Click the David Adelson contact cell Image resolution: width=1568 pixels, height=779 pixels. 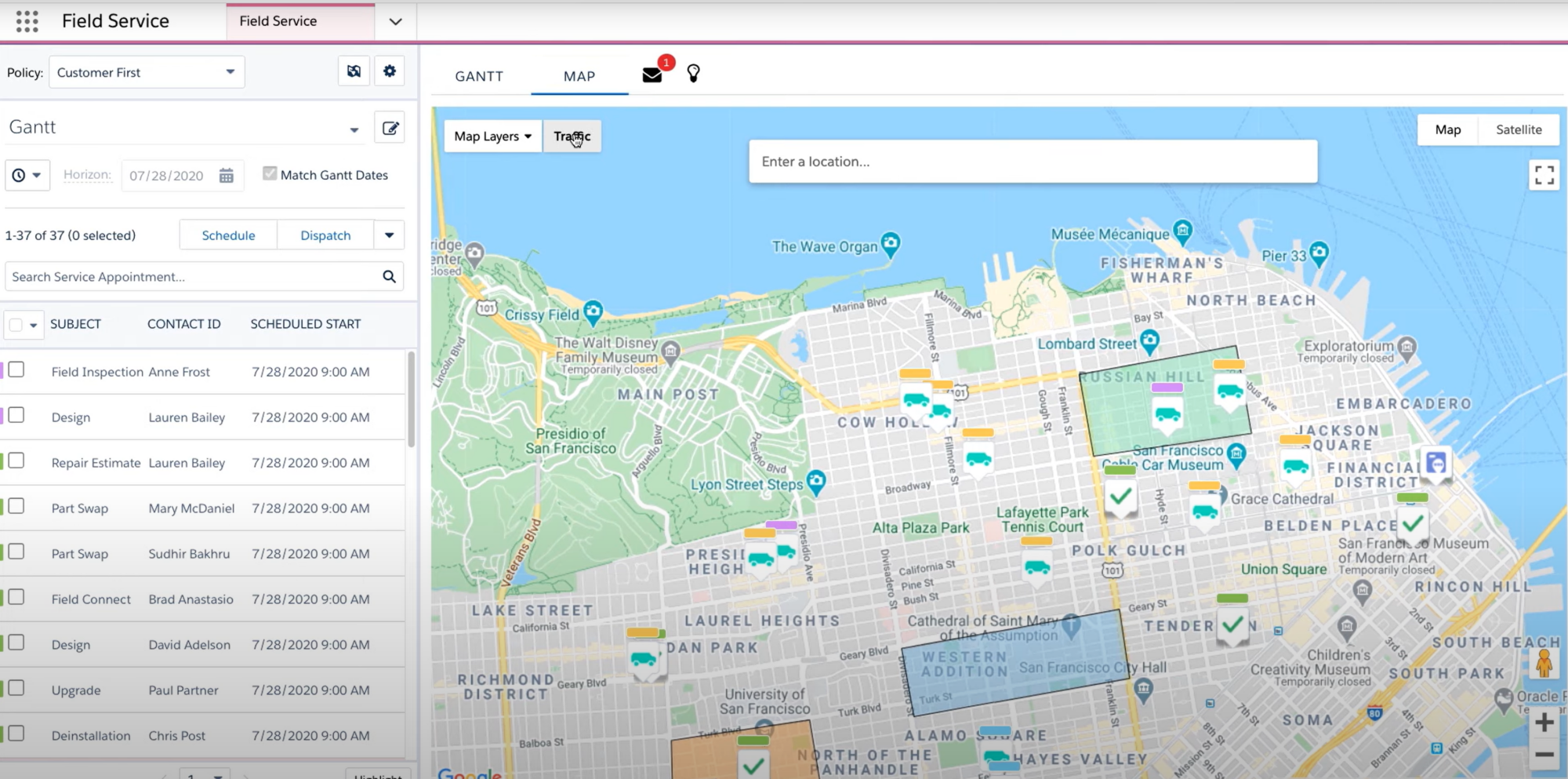tap(190, 644)
